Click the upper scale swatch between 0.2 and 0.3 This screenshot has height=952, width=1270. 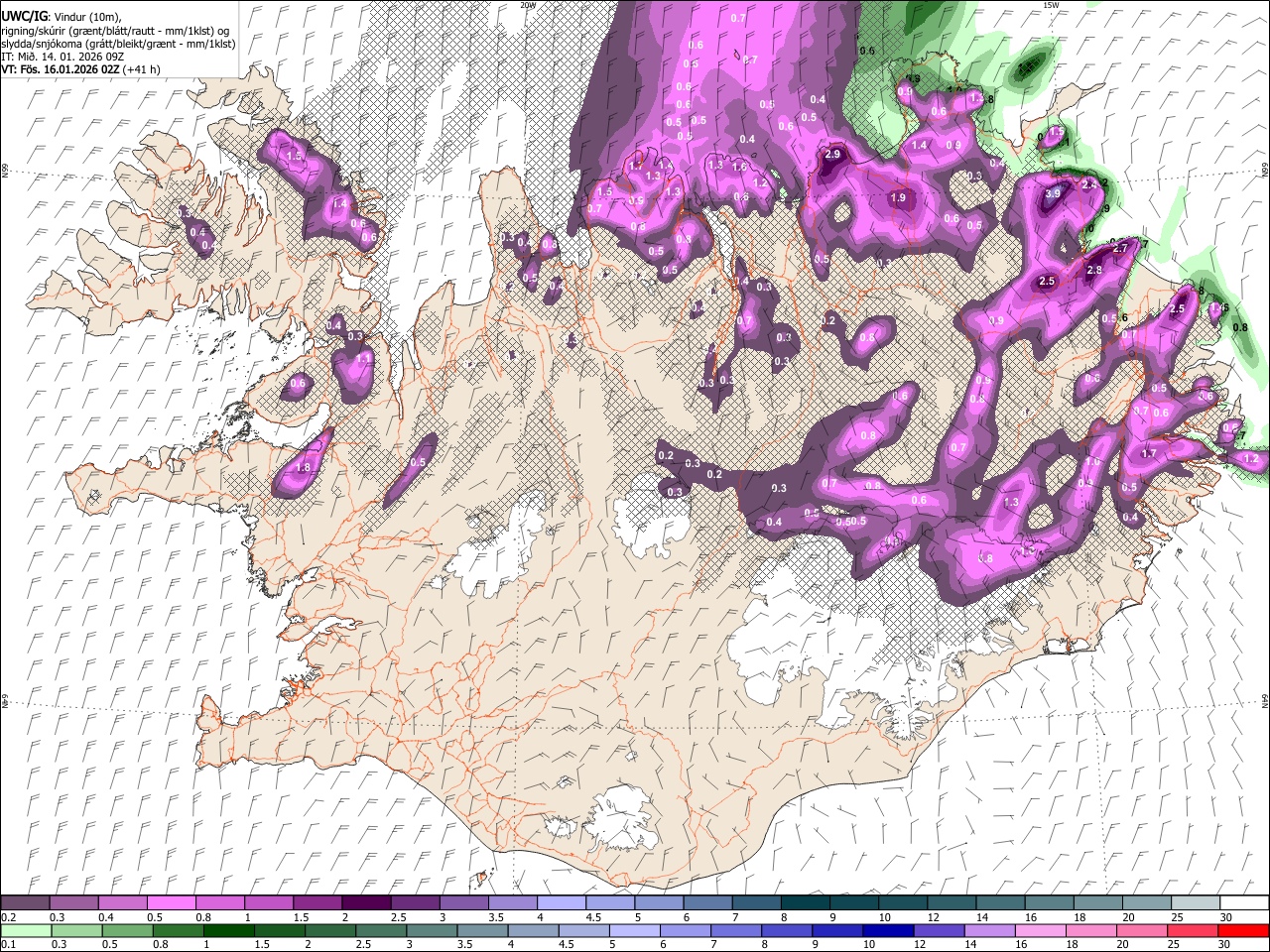pos(26,903)
